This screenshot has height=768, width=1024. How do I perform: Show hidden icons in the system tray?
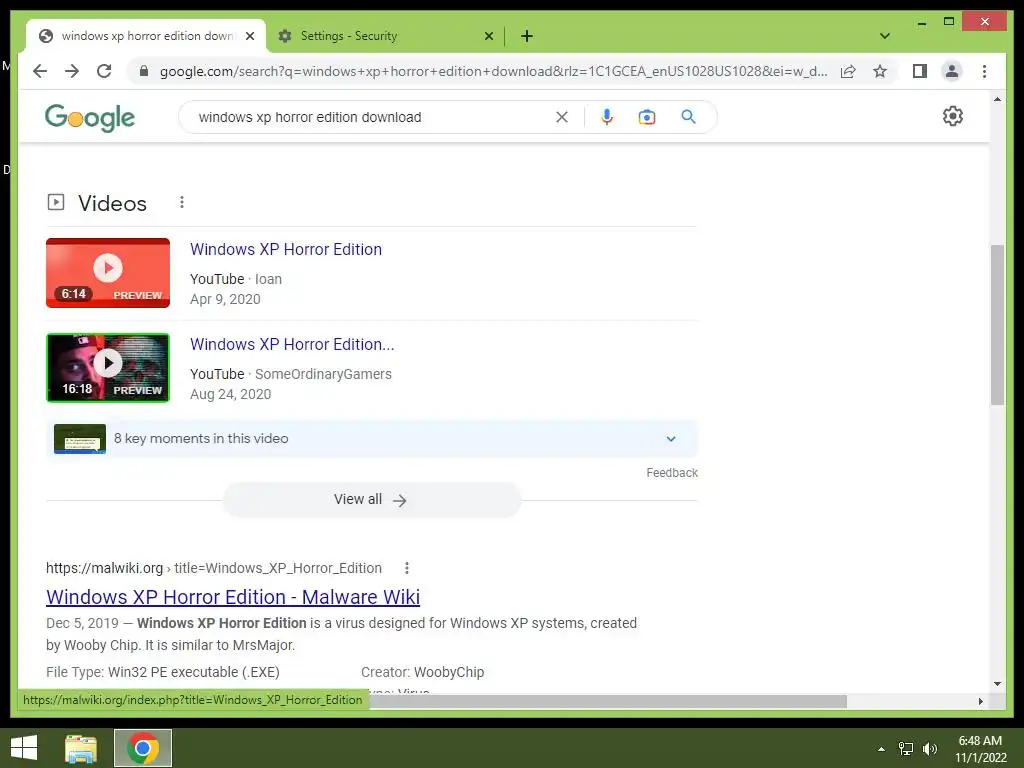pyautogui.click(x=881, y=749)
